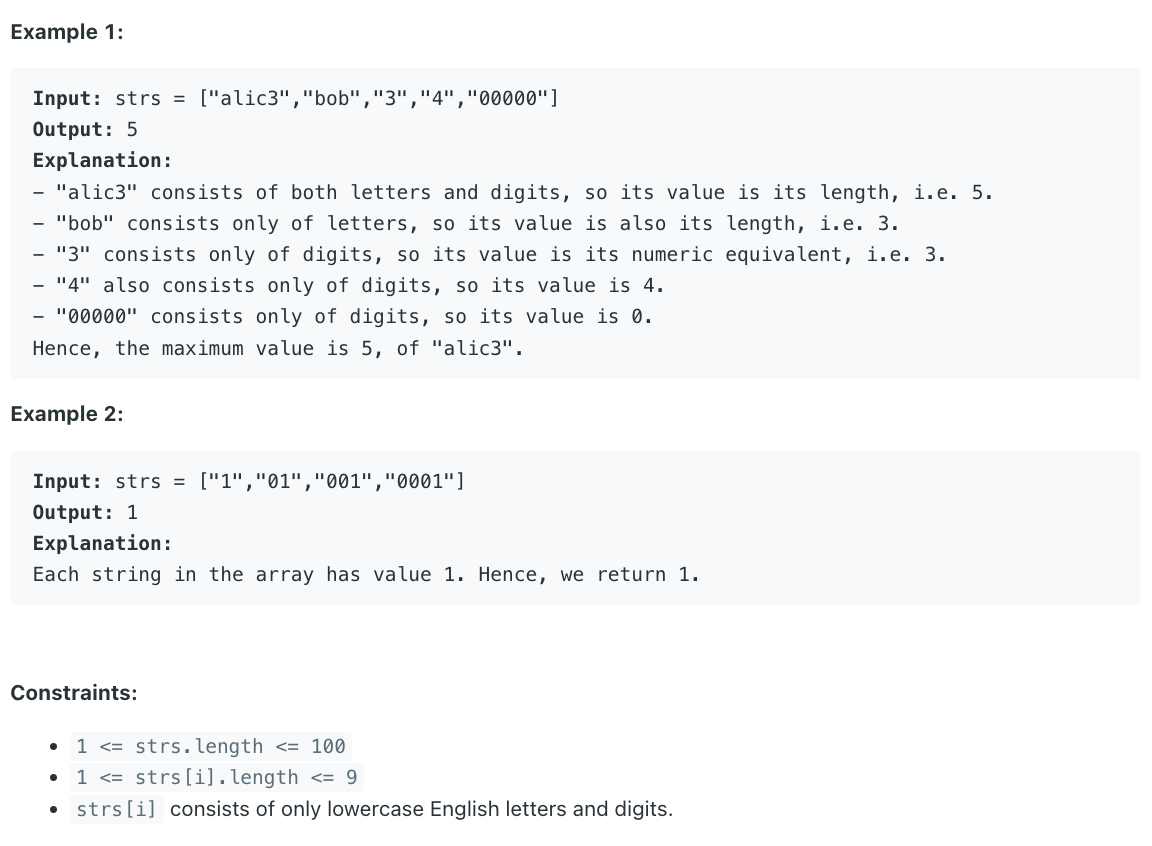Click the Explanation label in Example 1
The image size is (1152, 846).
102,160
